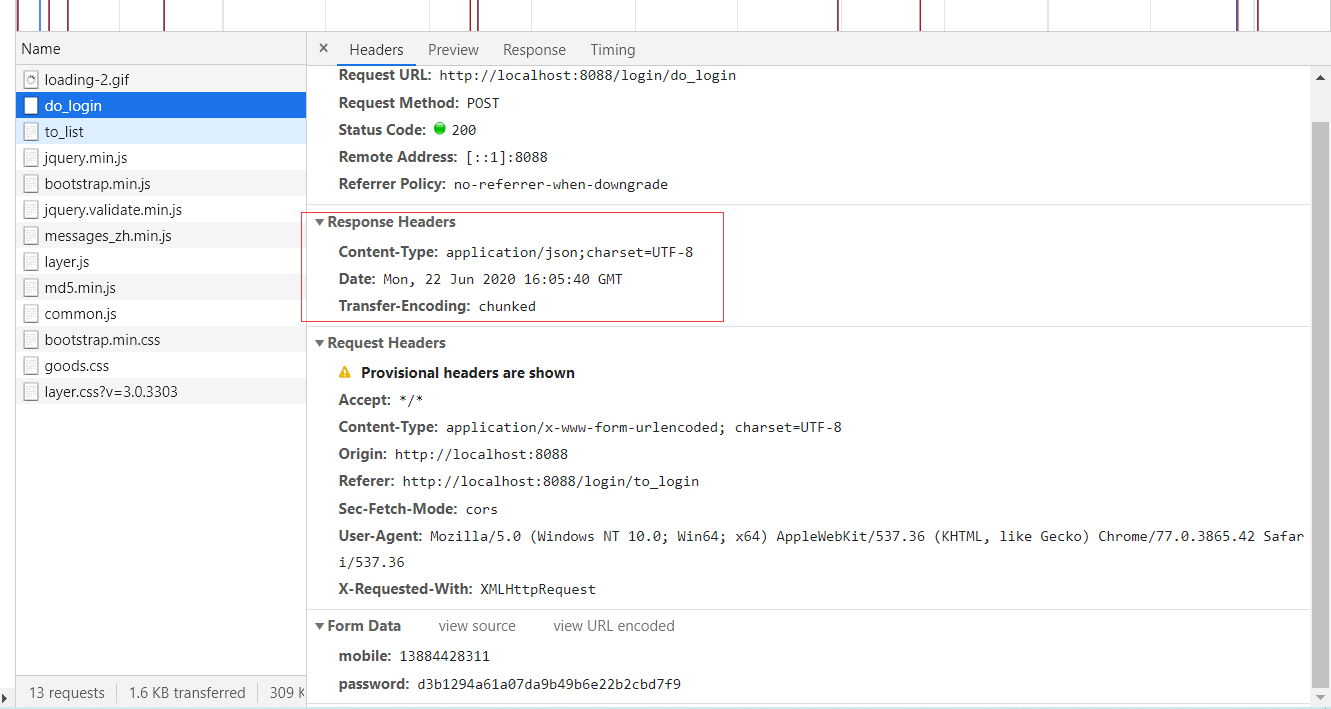The height and width of the screenshot is (709, 1331).
Task: Open the Response tab
Action: click(x=534, y=50)
